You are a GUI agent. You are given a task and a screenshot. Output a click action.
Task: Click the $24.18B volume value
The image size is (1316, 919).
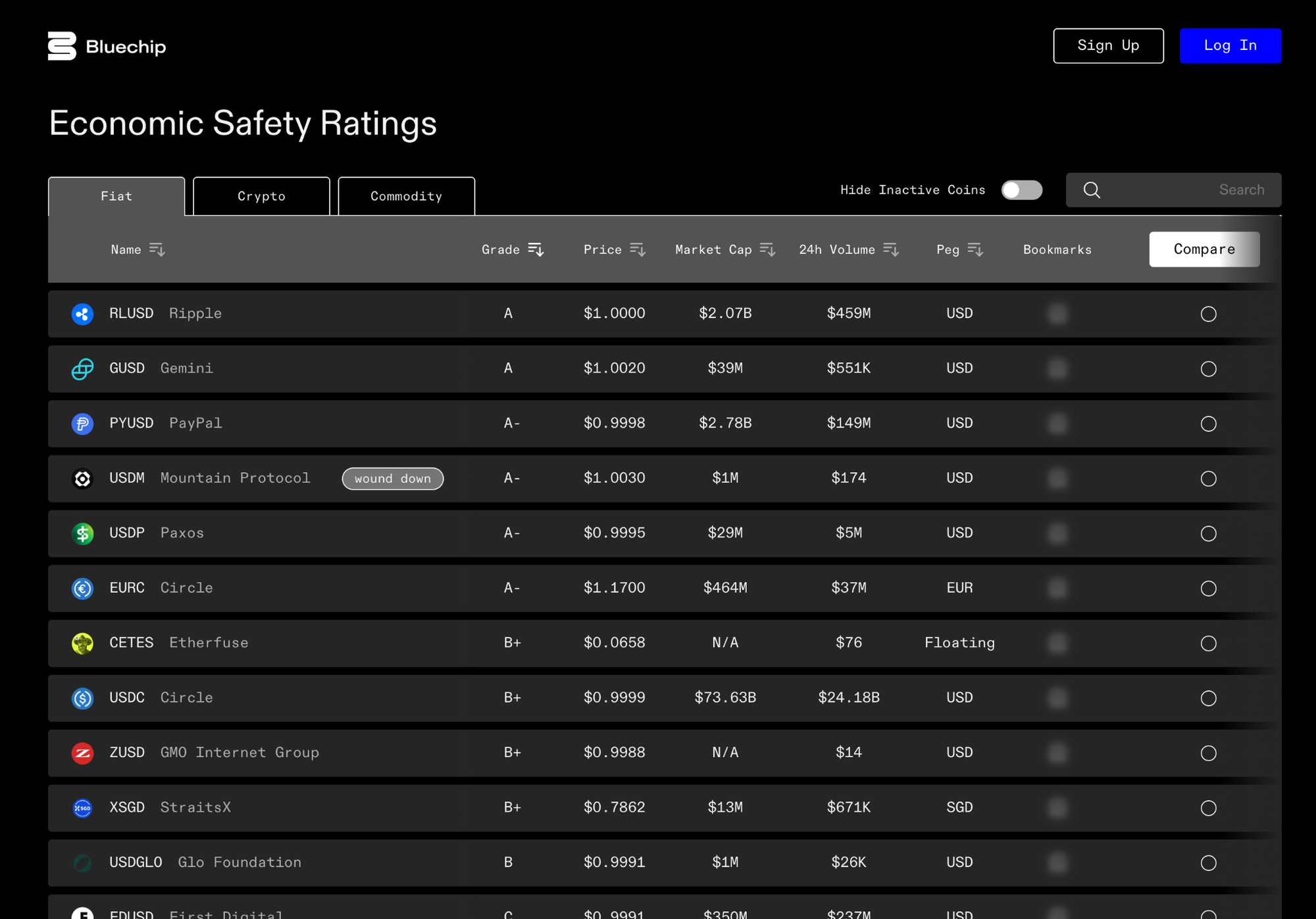[849, 698]
